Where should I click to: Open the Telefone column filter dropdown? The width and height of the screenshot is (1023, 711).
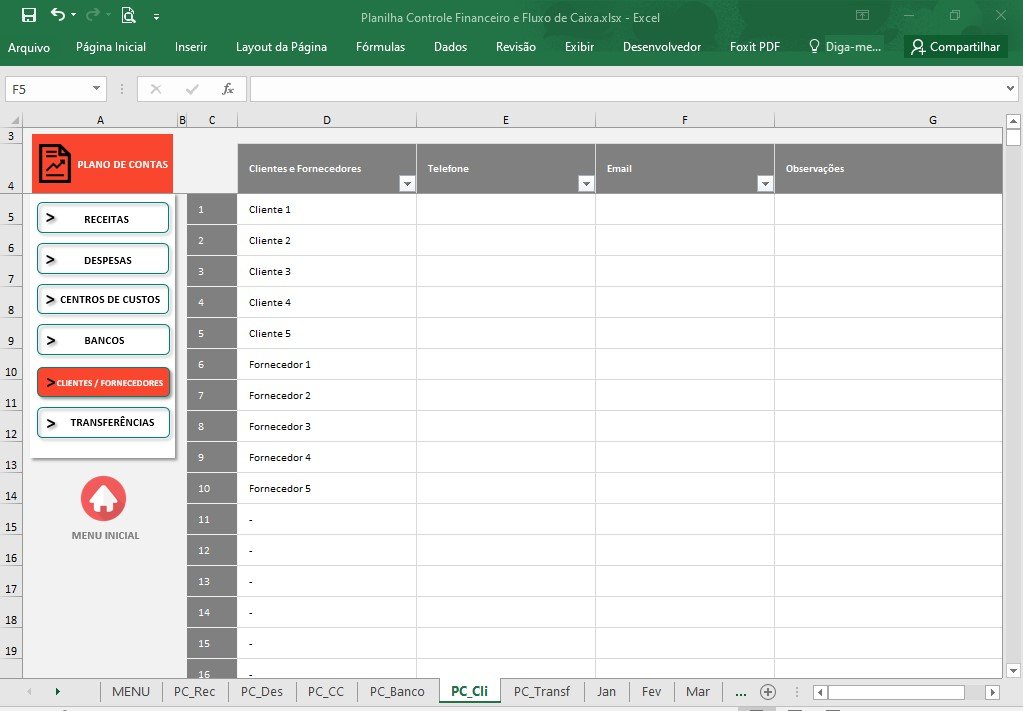click(586, 184)
